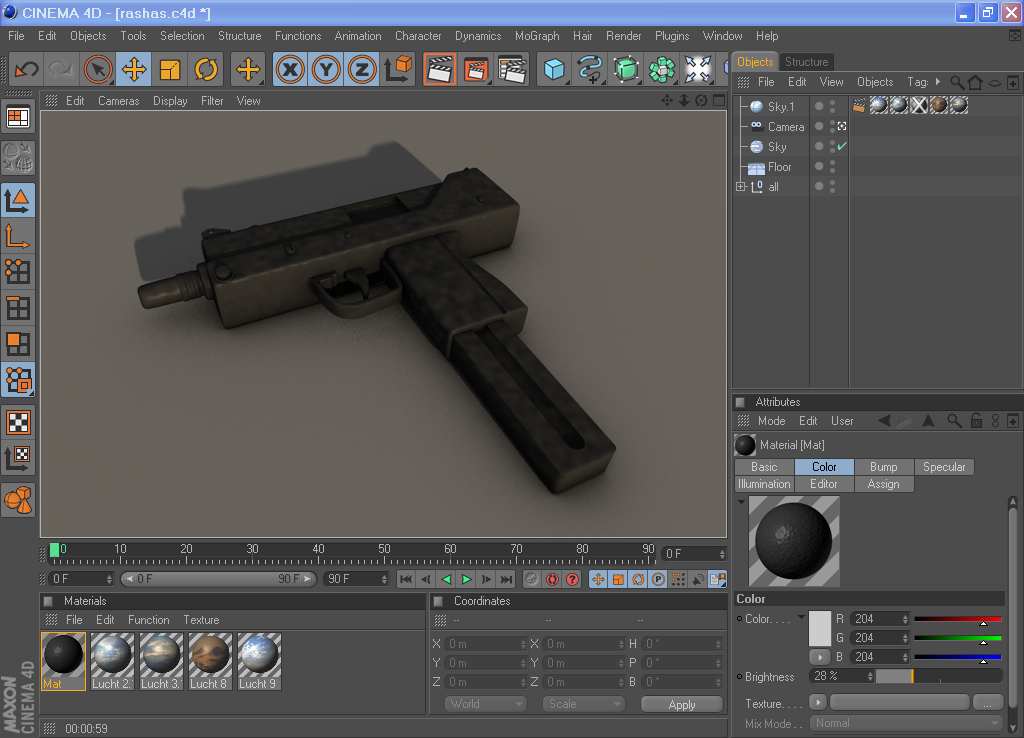Click the play backward button
This screenshot has width=1024, height=738.
coord(447,579)
